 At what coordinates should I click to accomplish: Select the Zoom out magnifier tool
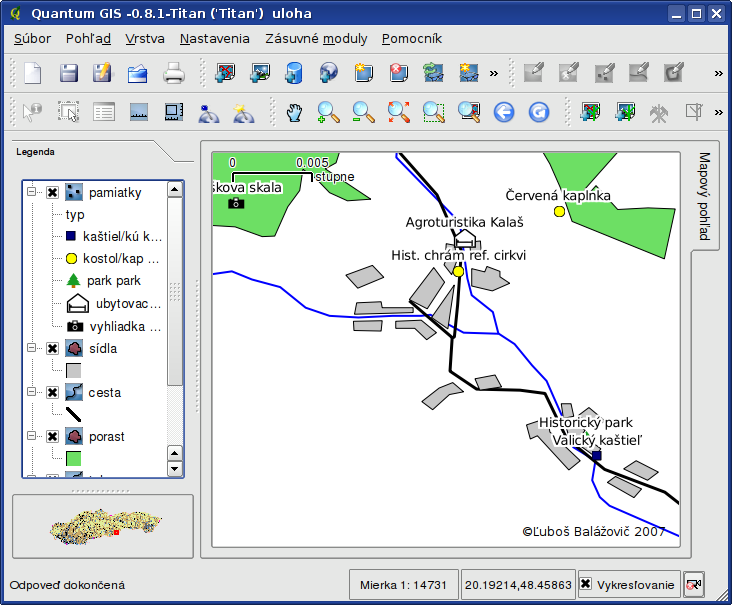[x=363, y=112]
